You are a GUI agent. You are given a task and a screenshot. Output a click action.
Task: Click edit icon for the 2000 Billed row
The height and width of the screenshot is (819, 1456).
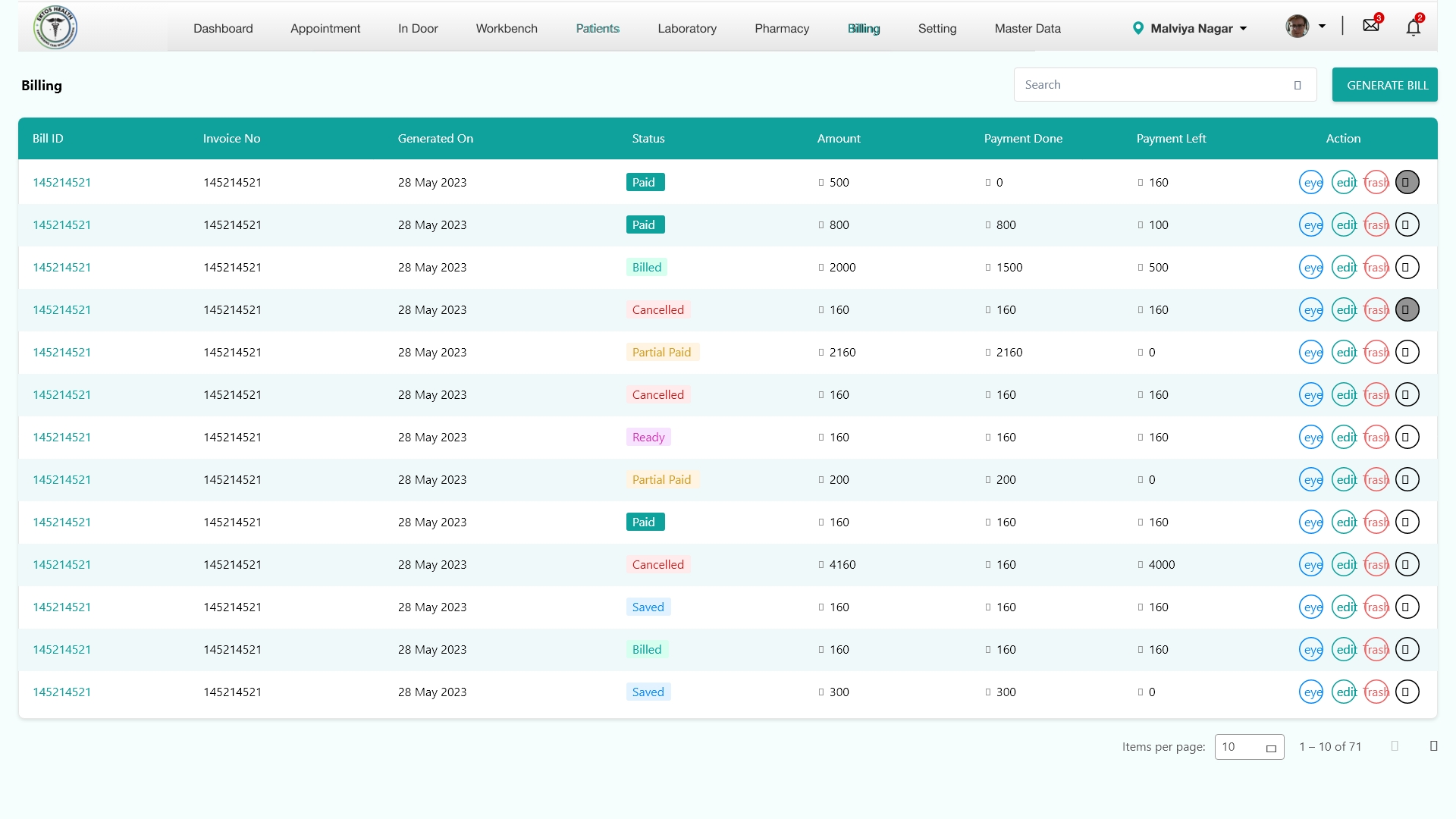coord(1345,268)
